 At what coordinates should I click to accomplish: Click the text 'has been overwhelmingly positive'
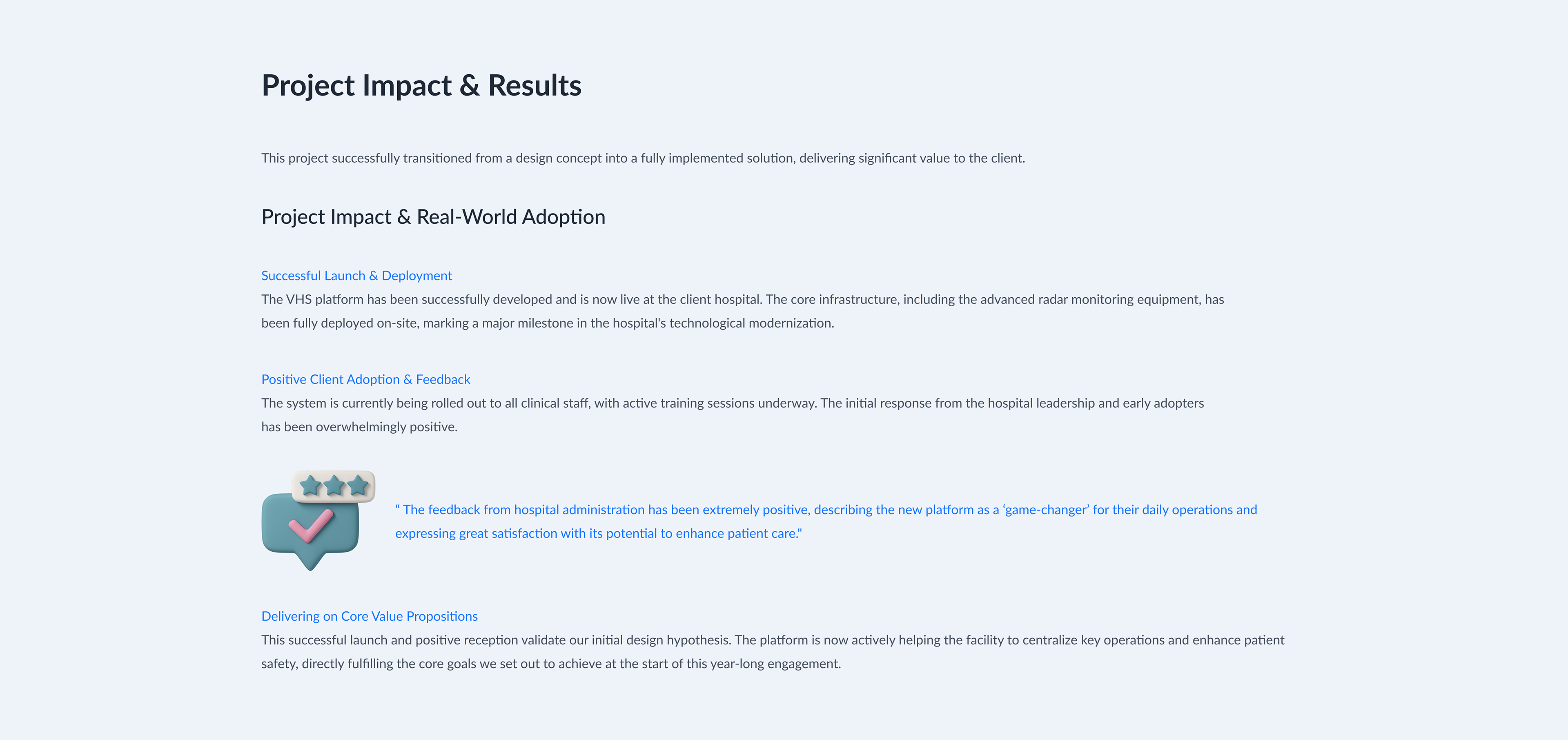coord(359,427)
